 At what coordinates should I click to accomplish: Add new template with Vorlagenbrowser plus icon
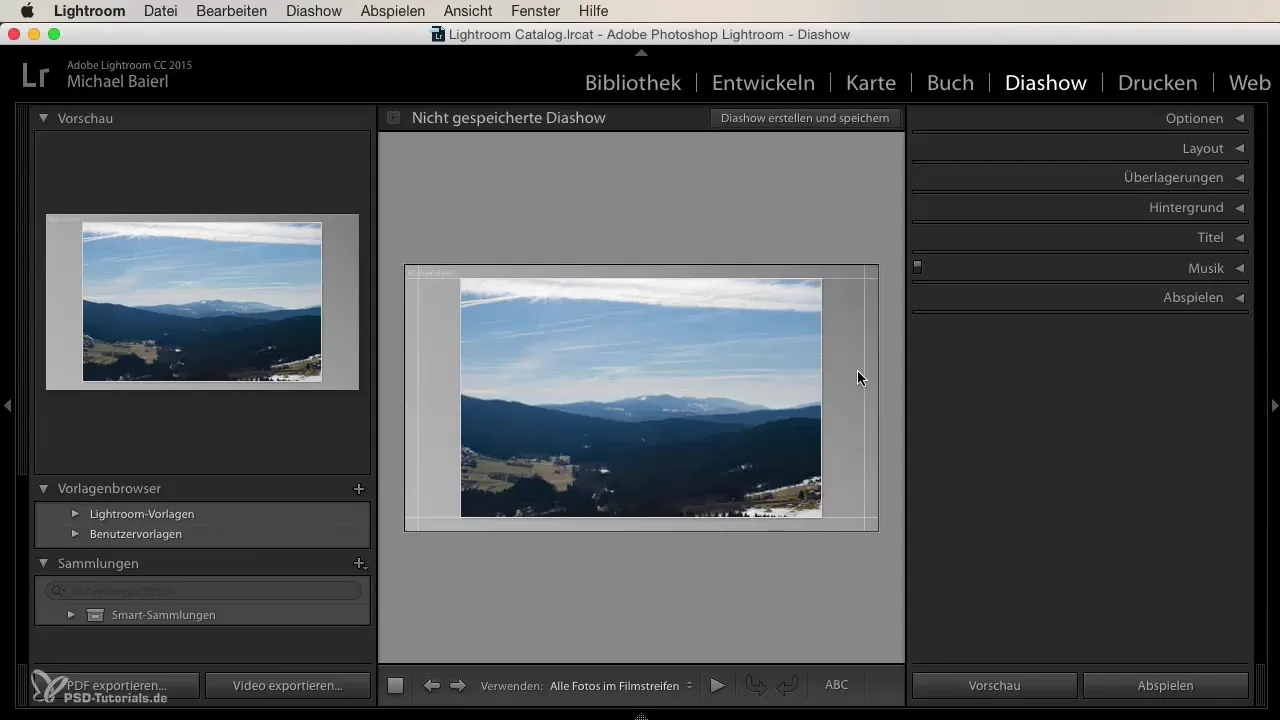359,489
